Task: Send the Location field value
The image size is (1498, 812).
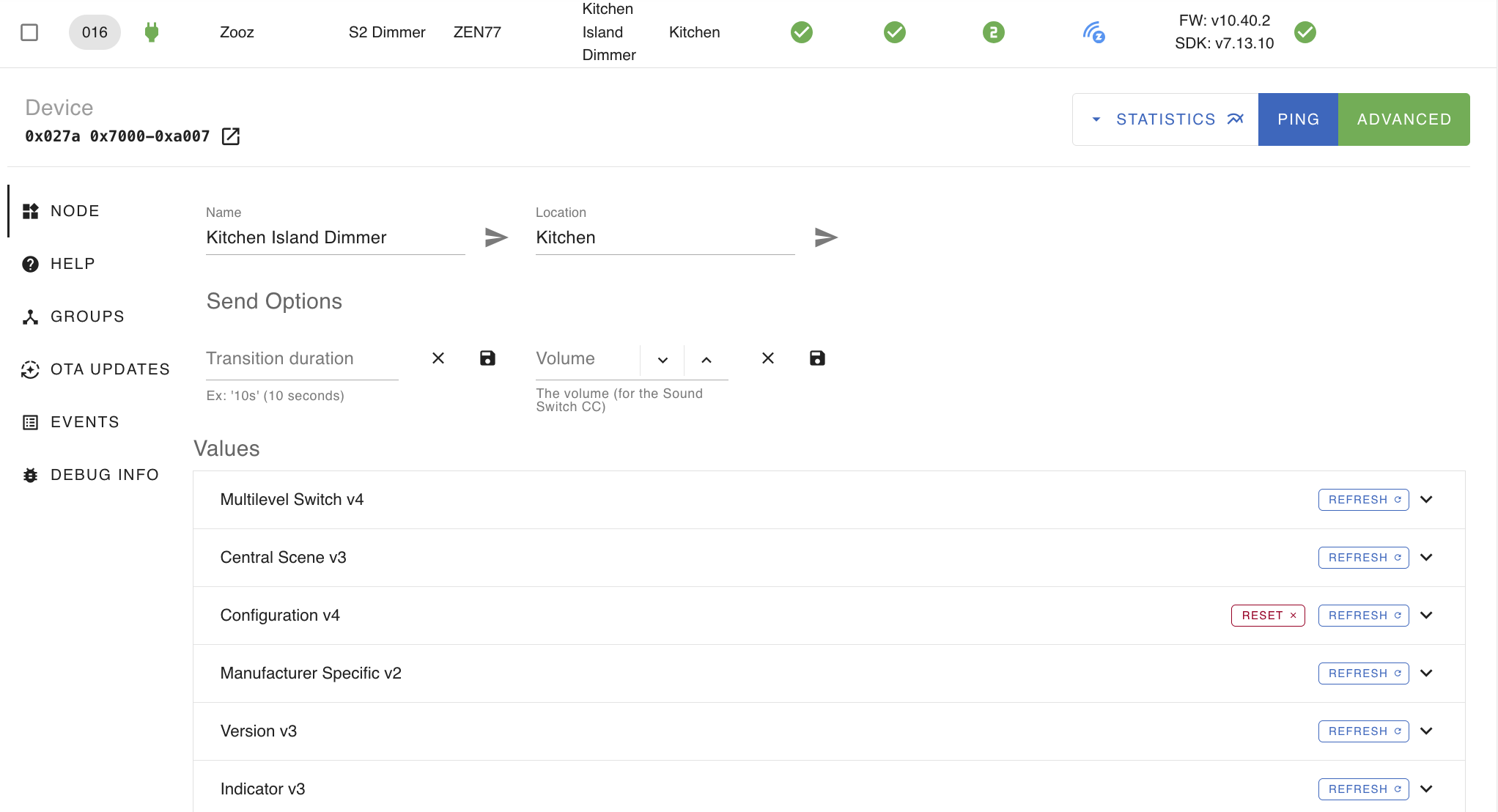Action: coord(826,237)
